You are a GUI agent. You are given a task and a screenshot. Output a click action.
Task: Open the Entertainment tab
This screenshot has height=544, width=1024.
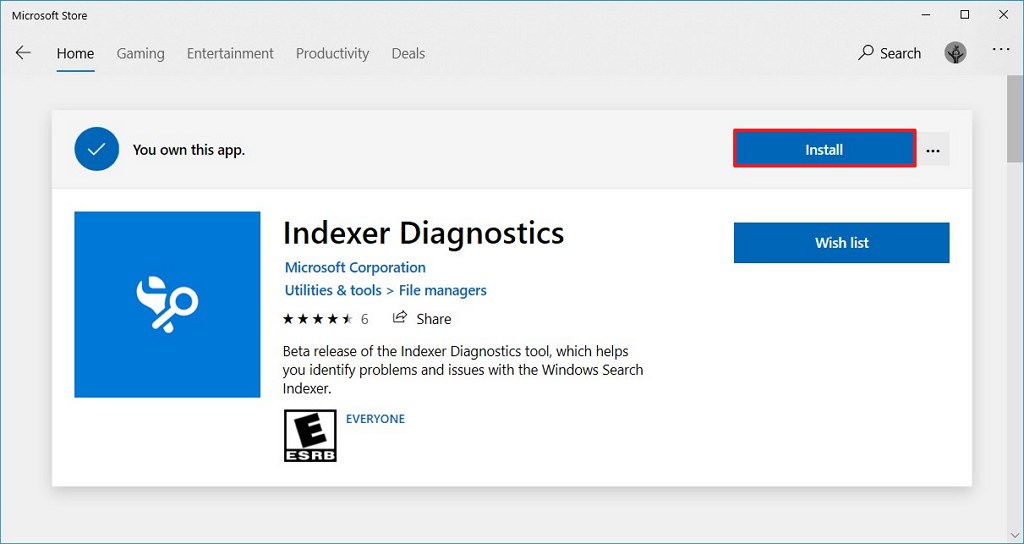pos(230,54)
